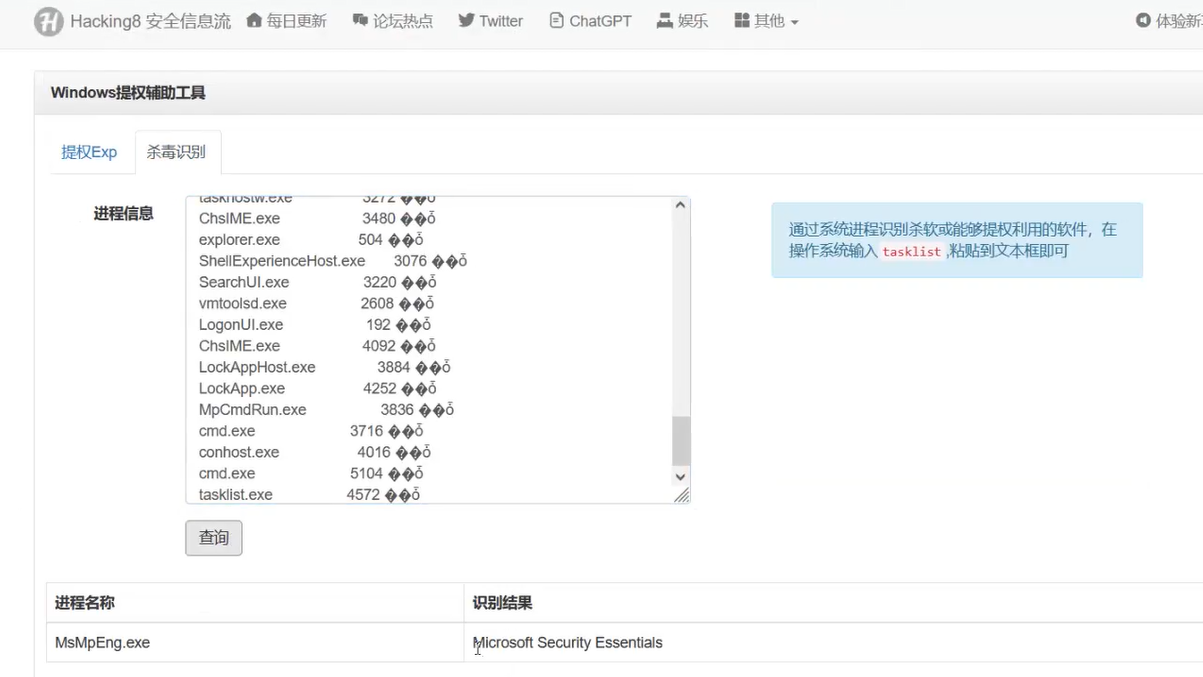Select the 杀毒识别 tab
Image resolution: width=1203 pixels, height=677 pixels.
coord(176,152)
